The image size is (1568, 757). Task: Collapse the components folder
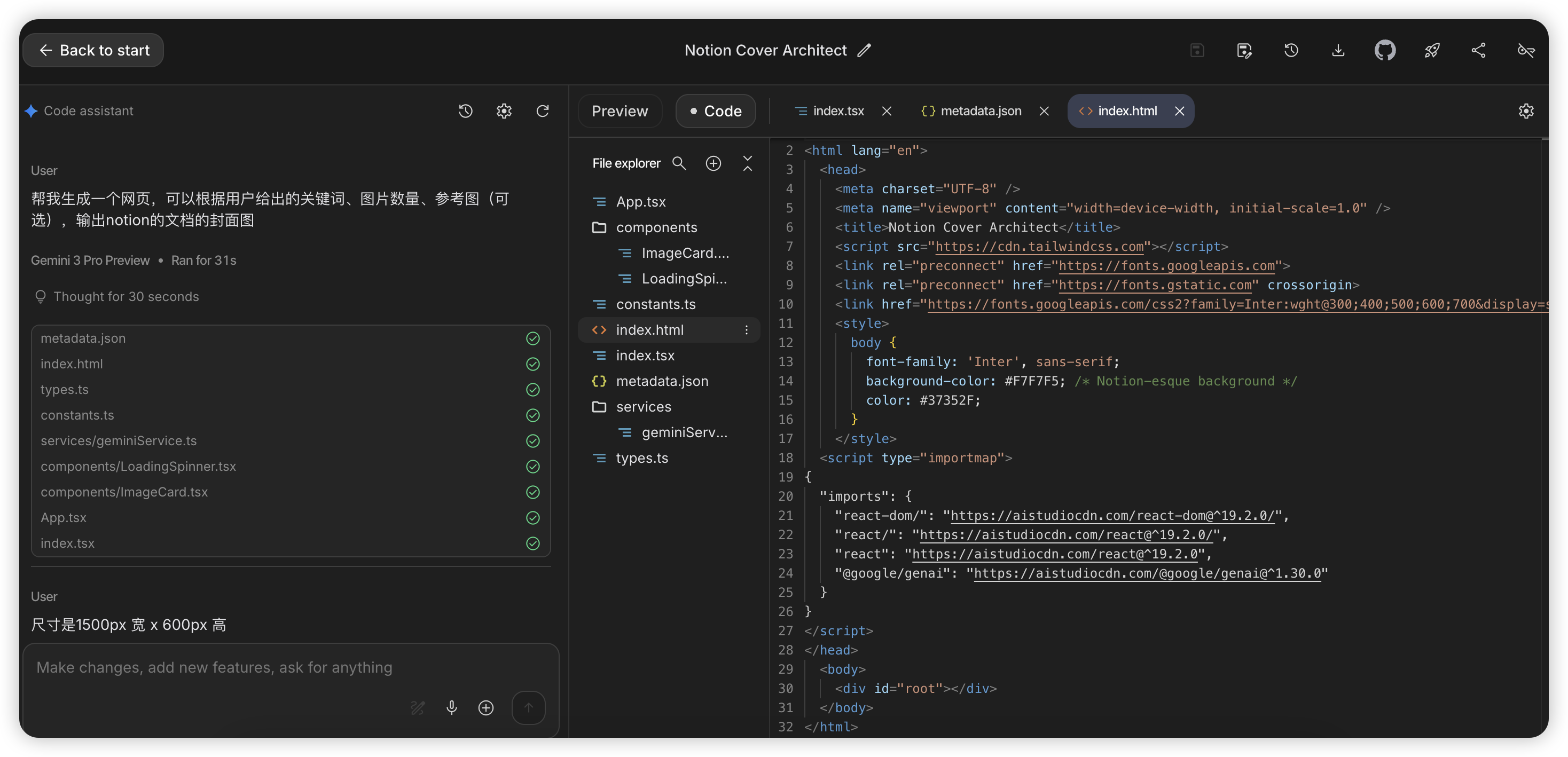656,227
